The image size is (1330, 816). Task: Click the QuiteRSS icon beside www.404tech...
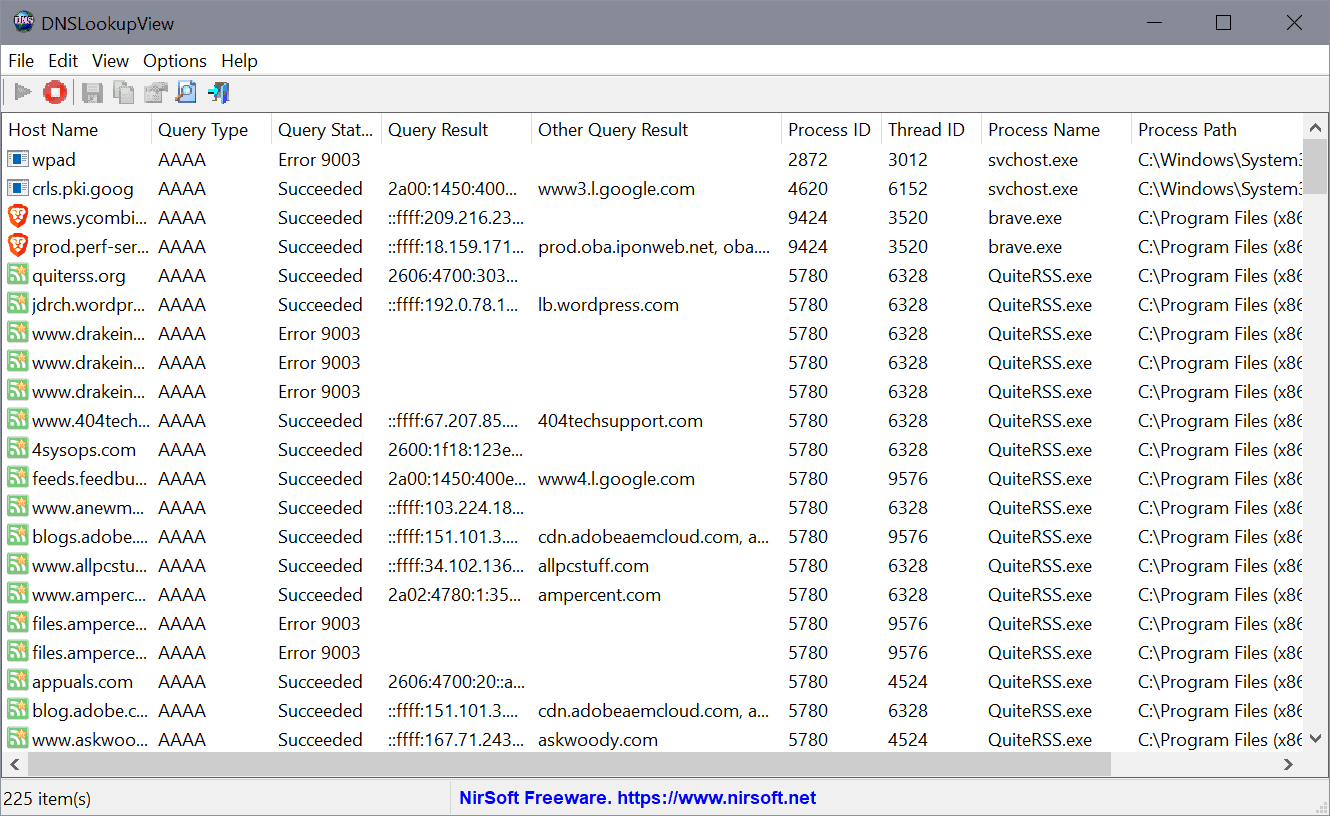coord(17,420)
